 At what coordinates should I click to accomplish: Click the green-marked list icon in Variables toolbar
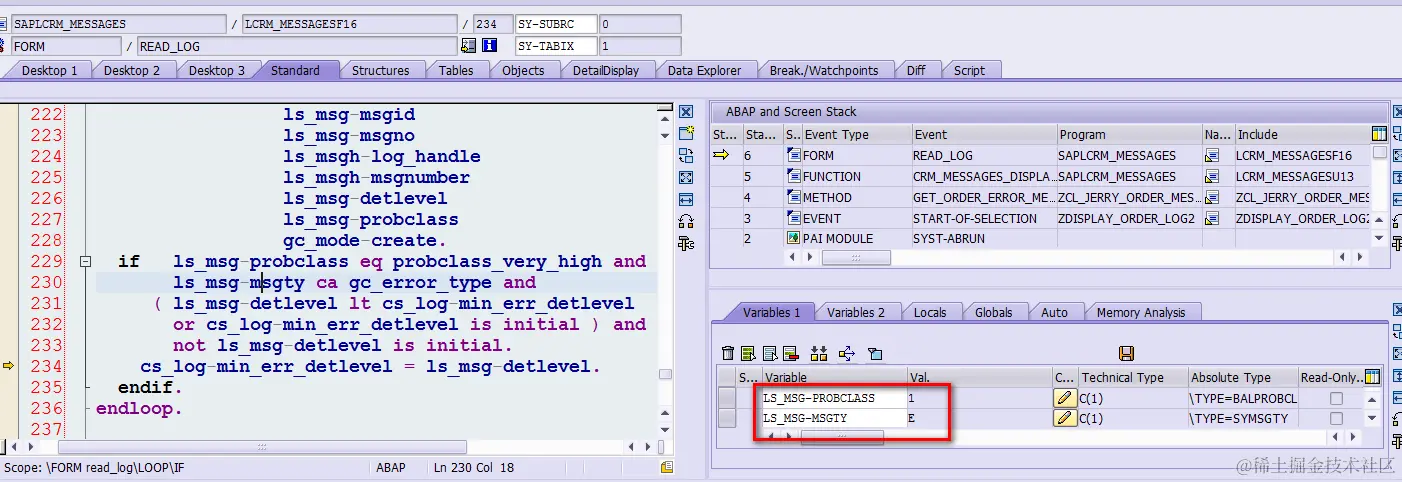pos(746,353)
